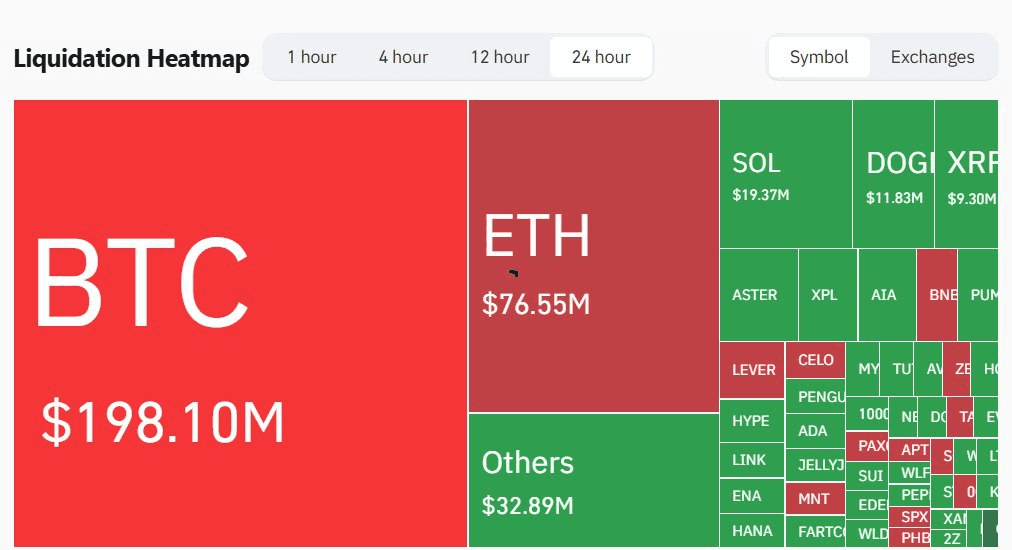Select the XPL heatmap tile
Image resolution: width=1012 pixels, height=550 pixels.
pos(827,295)
